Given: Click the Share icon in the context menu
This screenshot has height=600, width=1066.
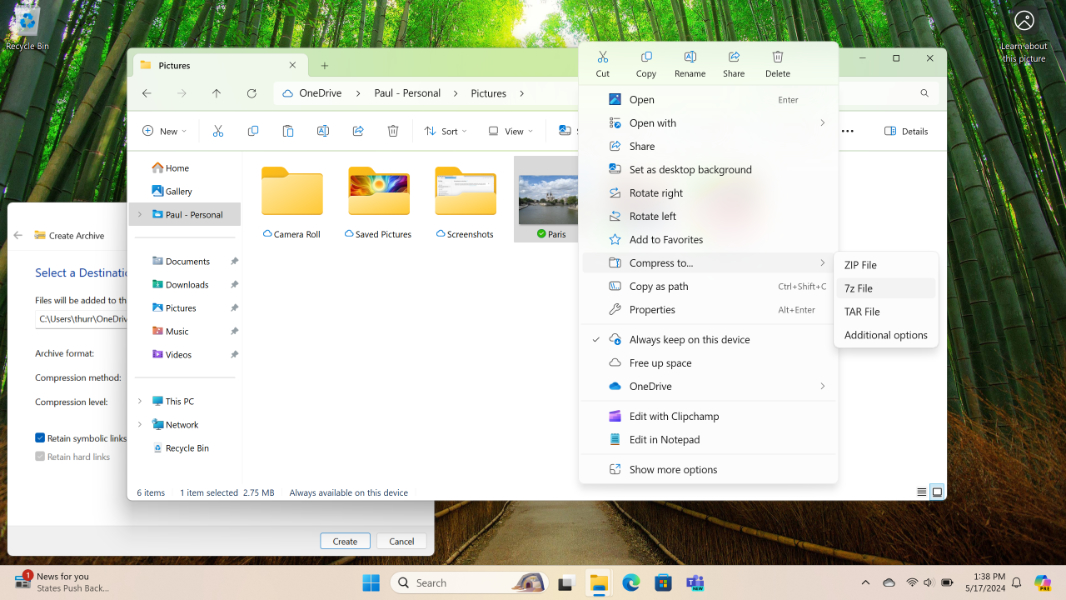Looking at the screenshot, I should pyautogui.click(x=733, y=62).
